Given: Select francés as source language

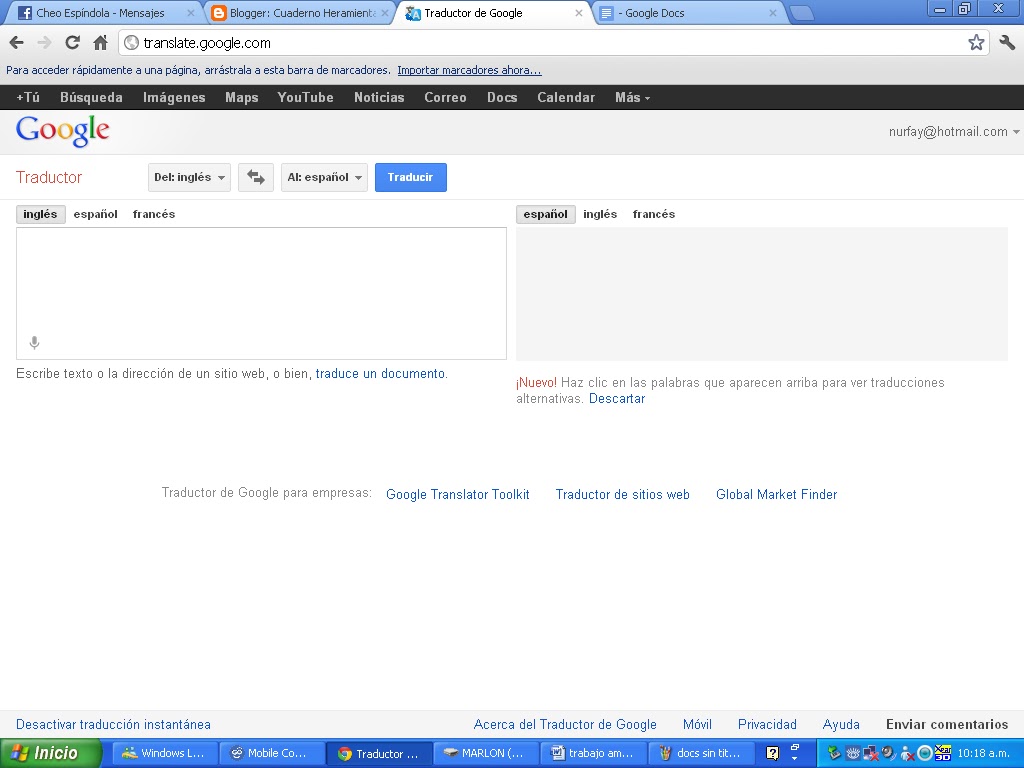Looking at the screenshot, I should pyautogui.click(x=154, y=214).
